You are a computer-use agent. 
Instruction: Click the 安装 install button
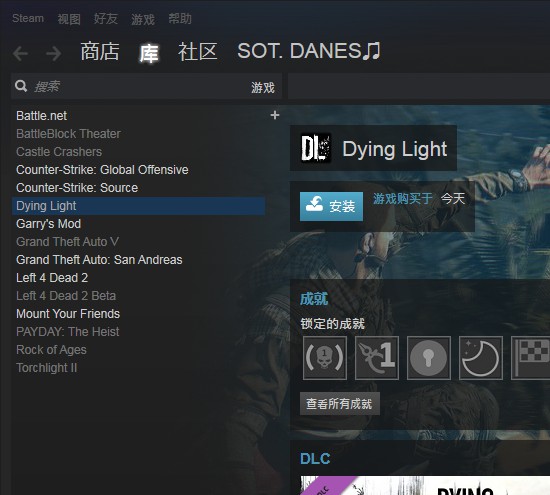pos(331,206)
